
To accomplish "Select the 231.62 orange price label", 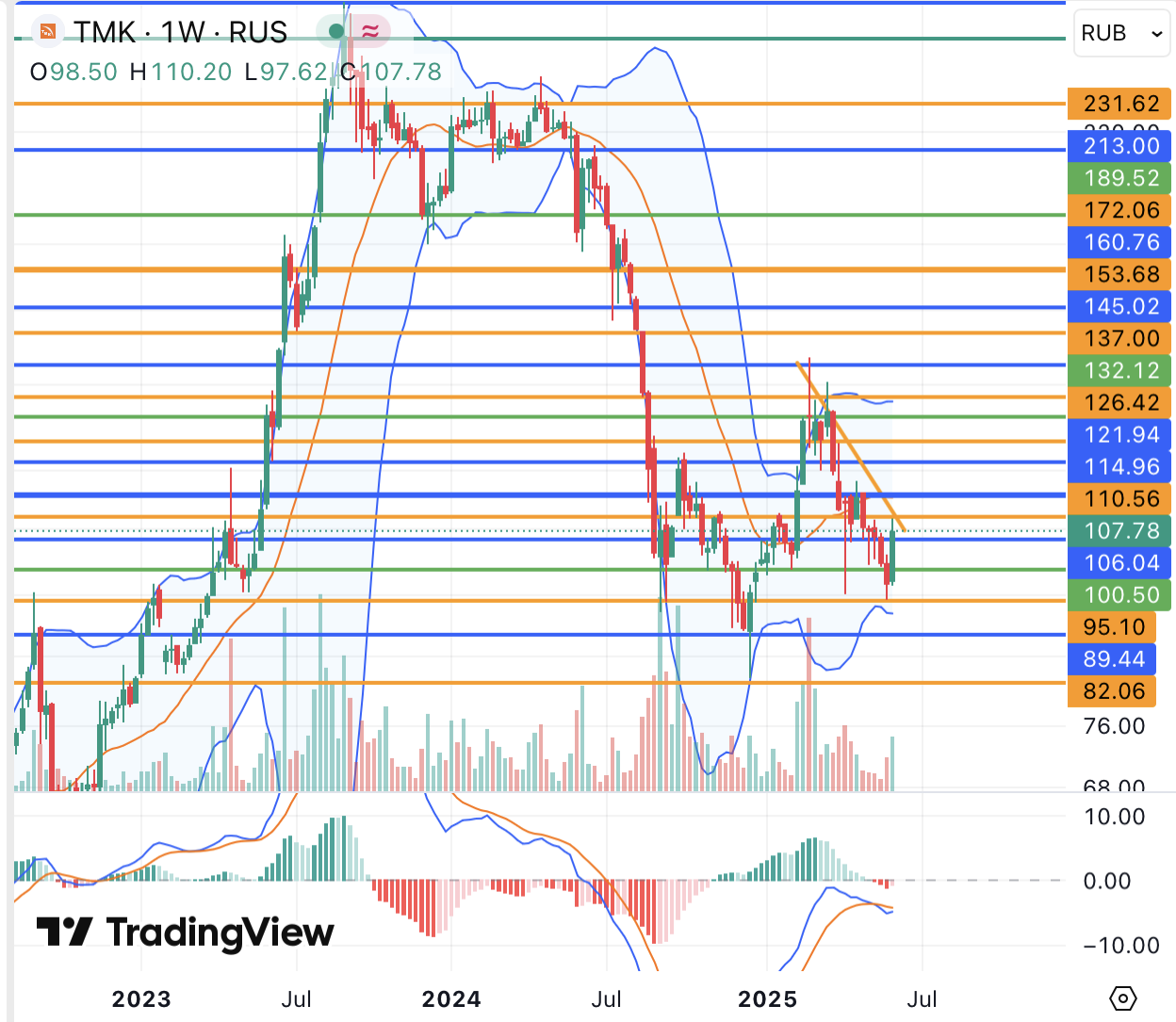I will pyautogui.click(x=1119, y=104).
